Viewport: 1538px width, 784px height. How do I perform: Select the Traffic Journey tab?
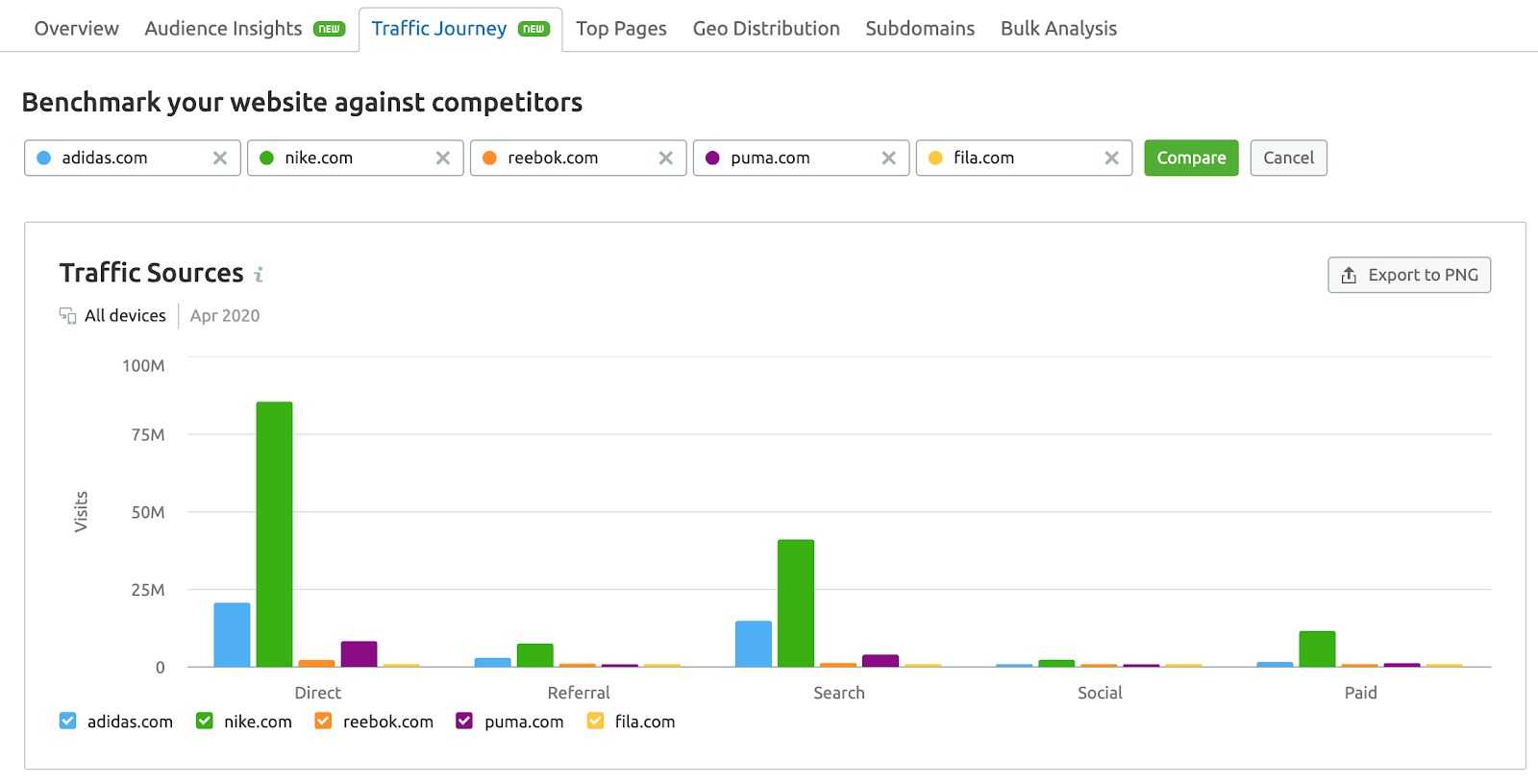click(460, 29)
